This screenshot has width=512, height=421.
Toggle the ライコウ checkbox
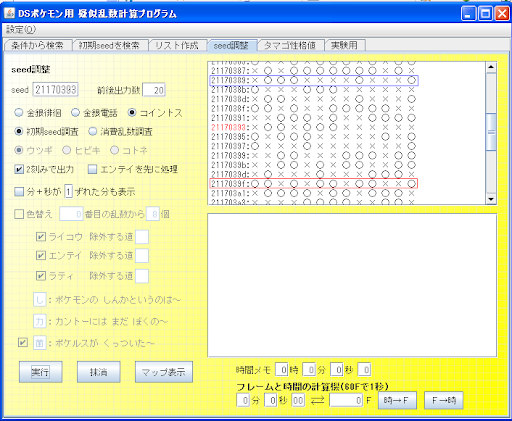tap(41, 237)
